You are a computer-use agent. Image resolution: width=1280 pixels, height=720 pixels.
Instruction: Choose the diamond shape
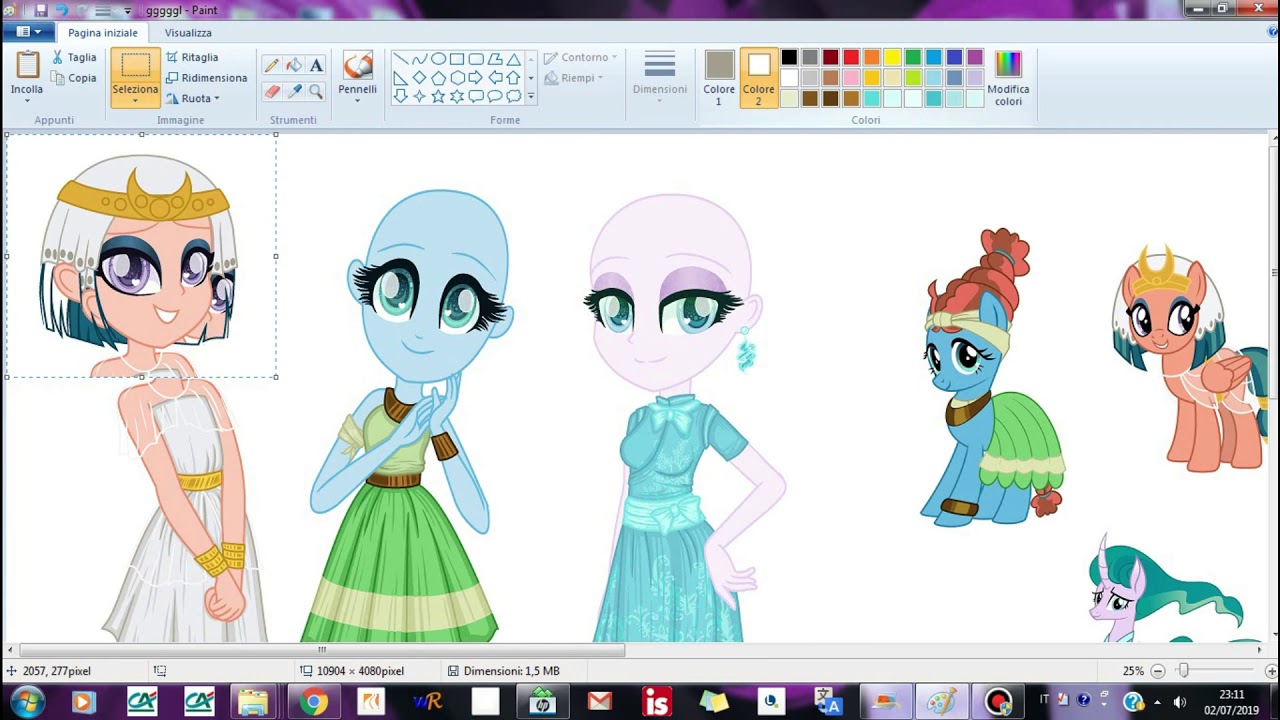419,78
